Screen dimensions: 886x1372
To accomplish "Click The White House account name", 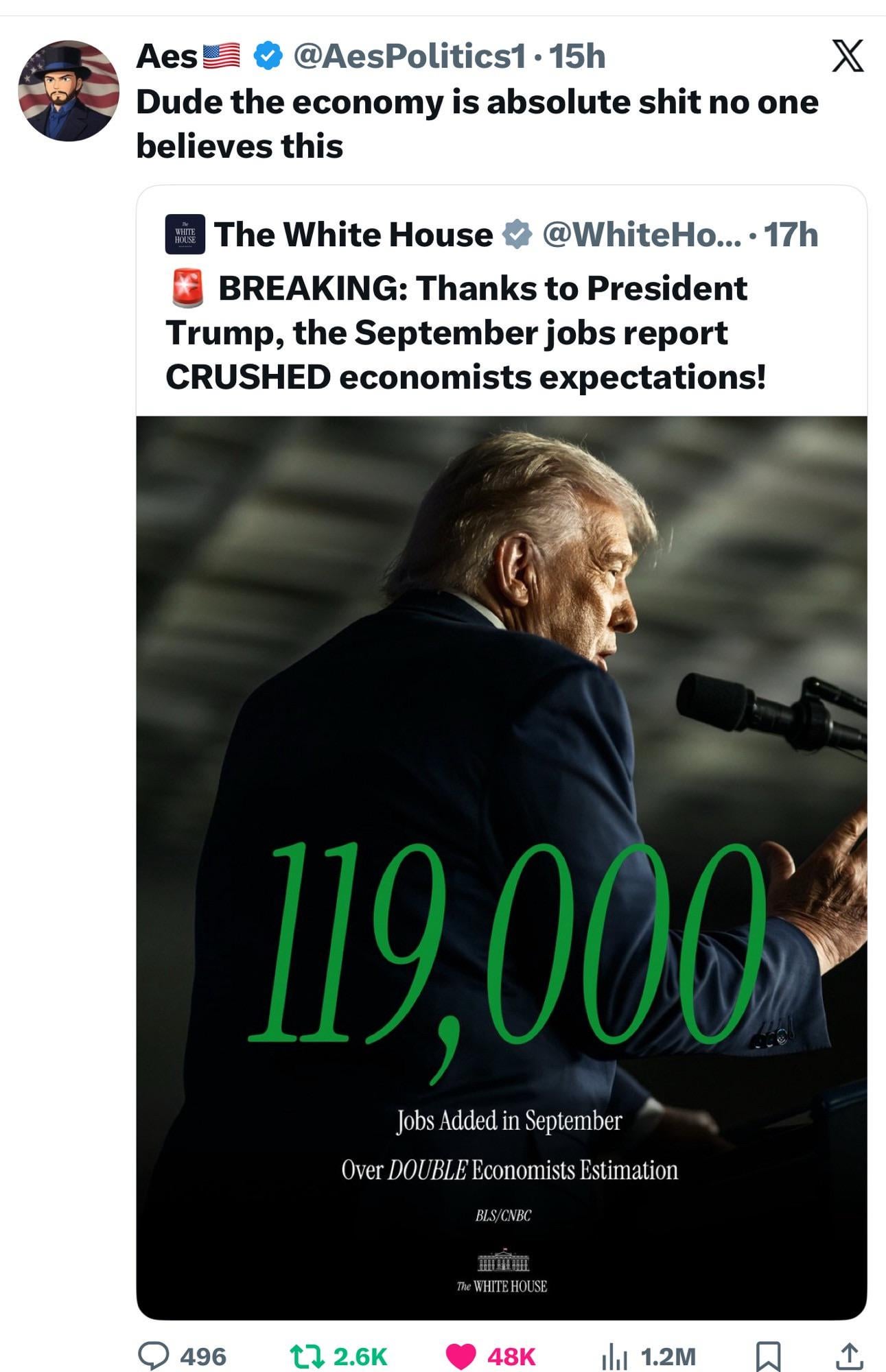I will click(x=353, y=235).
